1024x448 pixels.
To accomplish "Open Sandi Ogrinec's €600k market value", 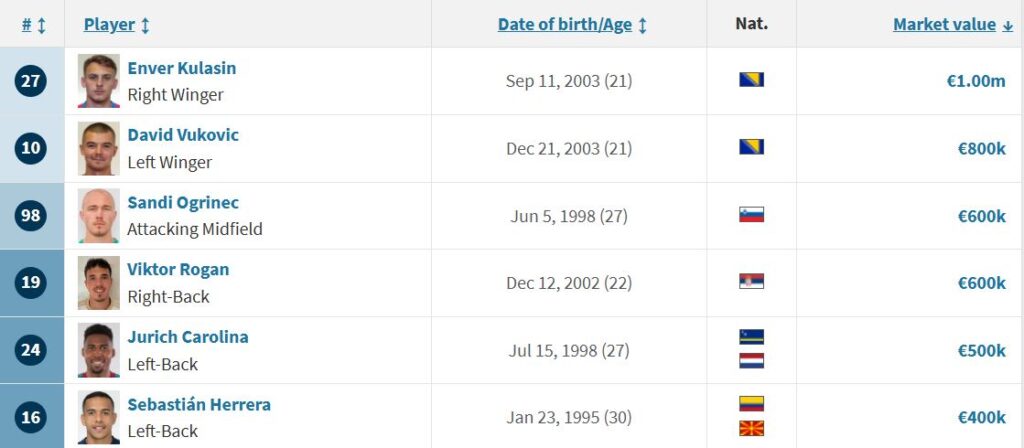I will coord(982,216).
